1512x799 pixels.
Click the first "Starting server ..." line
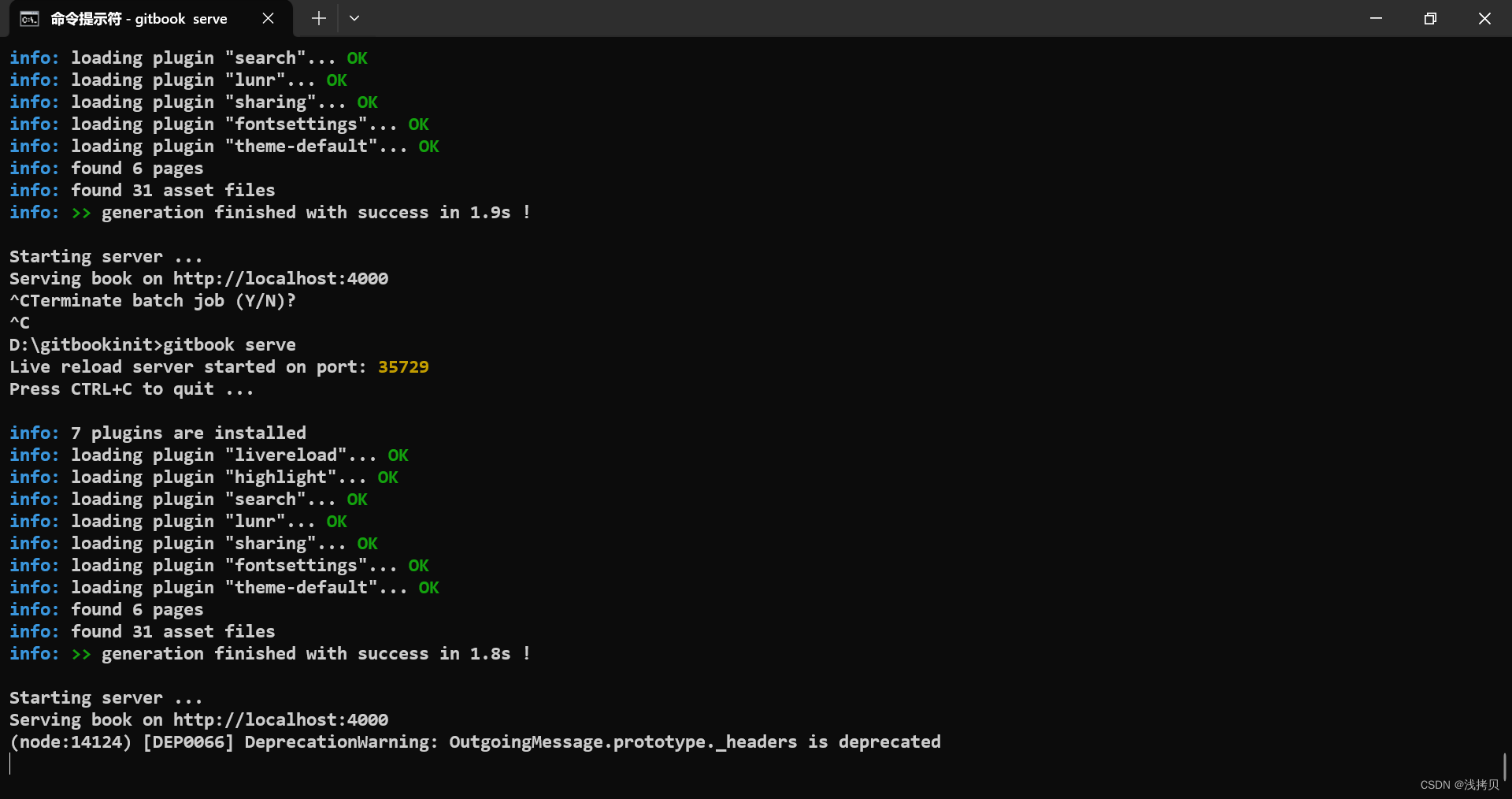point(106,257)
